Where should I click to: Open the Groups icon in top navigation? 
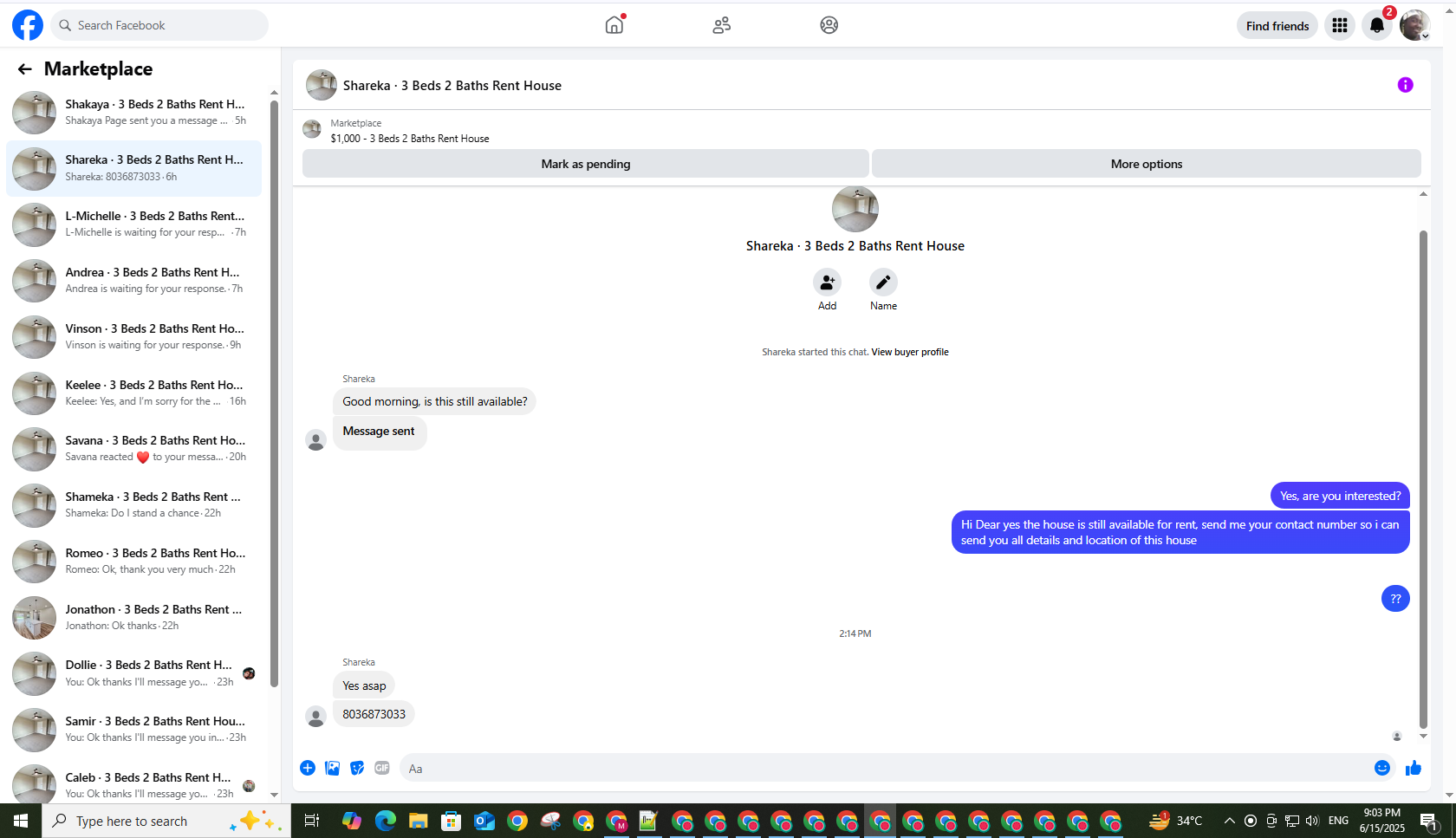tap(829, 25)
